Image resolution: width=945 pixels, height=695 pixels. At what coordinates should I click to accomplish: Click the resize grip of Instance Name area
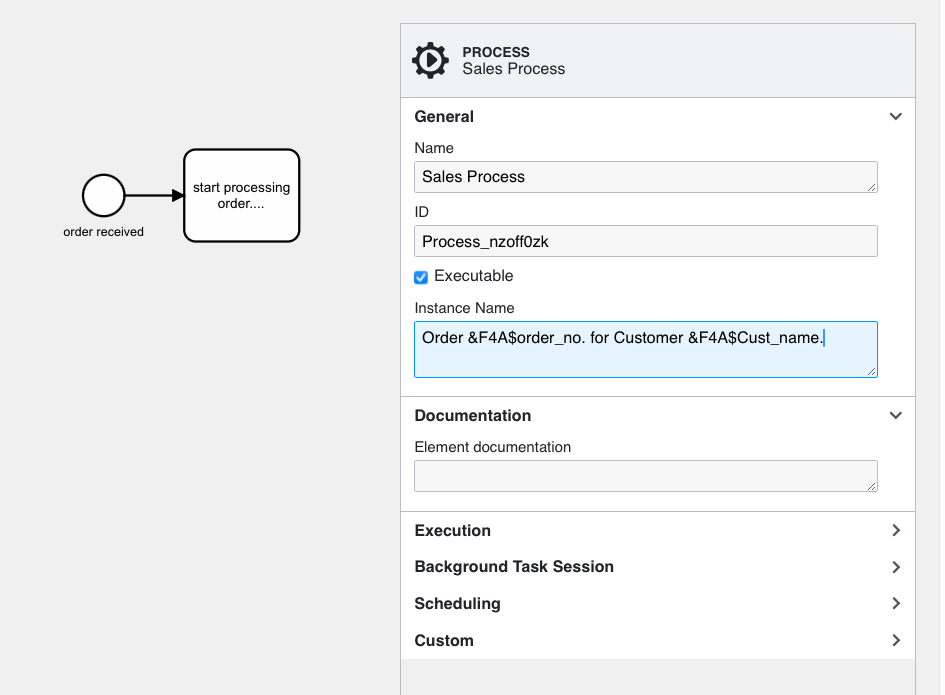[871, 372]
